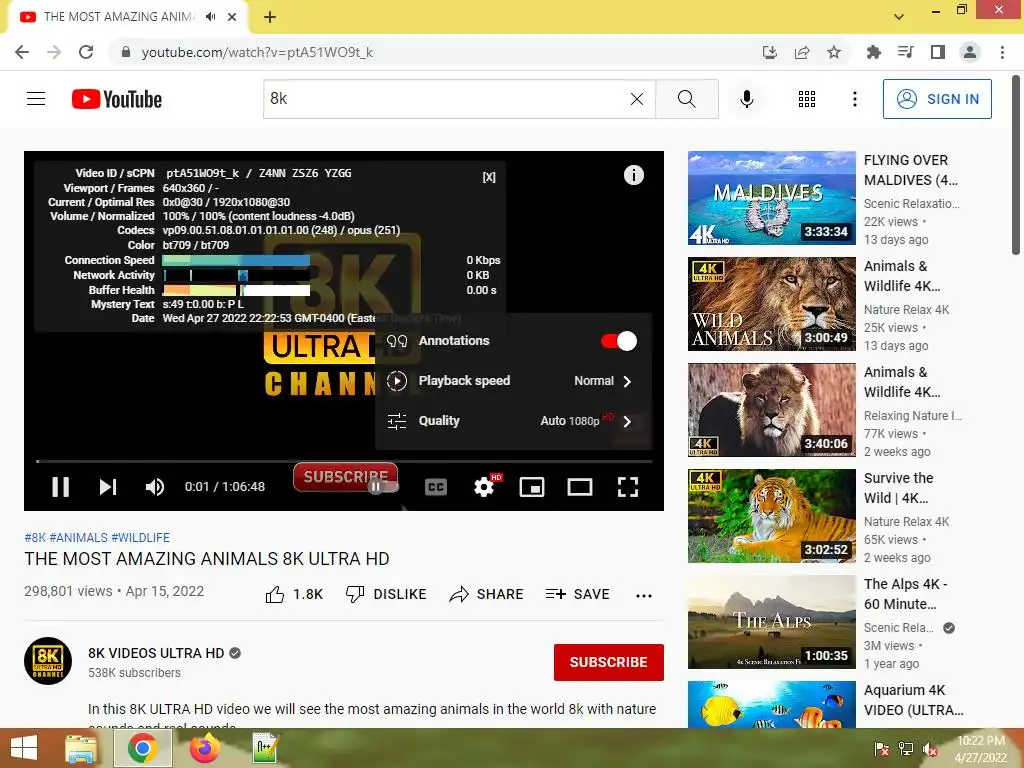This screenshot has height=768, width=1024.
Task: Open Playback speed submenu
Action: tap(513, 381)
